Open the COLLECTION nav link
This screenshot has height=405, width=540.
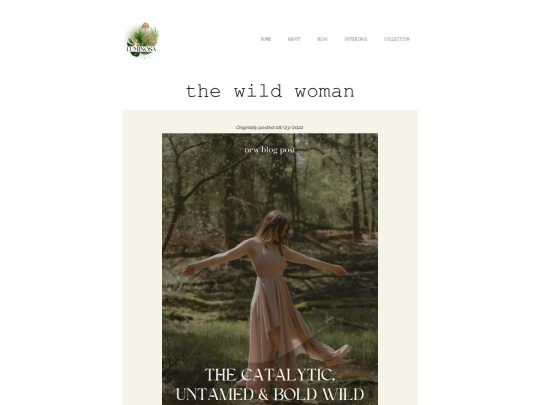tap(396, 39)
